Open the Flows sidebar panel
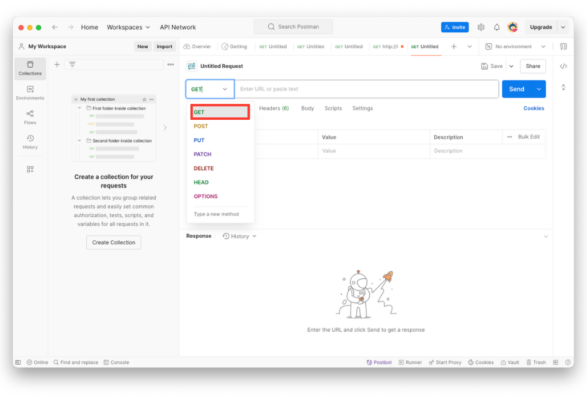587x400 pixels. click(x=30, y=117)
